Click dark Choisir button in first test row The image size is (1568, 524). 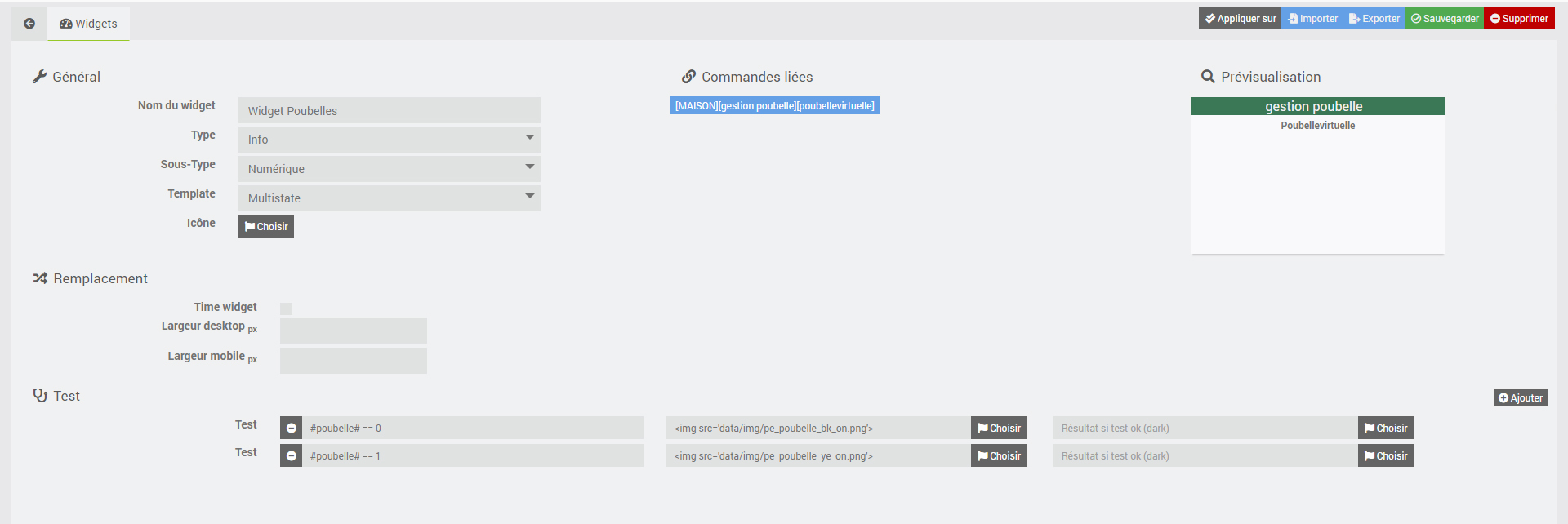(1386, 428)
